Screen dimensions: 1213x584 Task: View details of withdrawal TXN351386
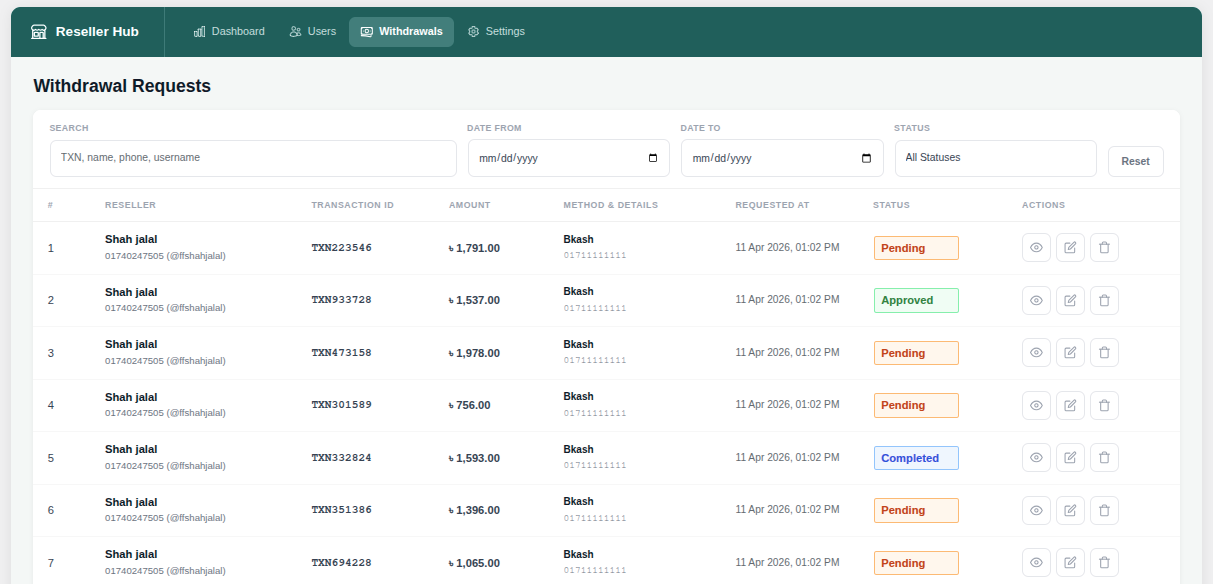(1036, 510)
